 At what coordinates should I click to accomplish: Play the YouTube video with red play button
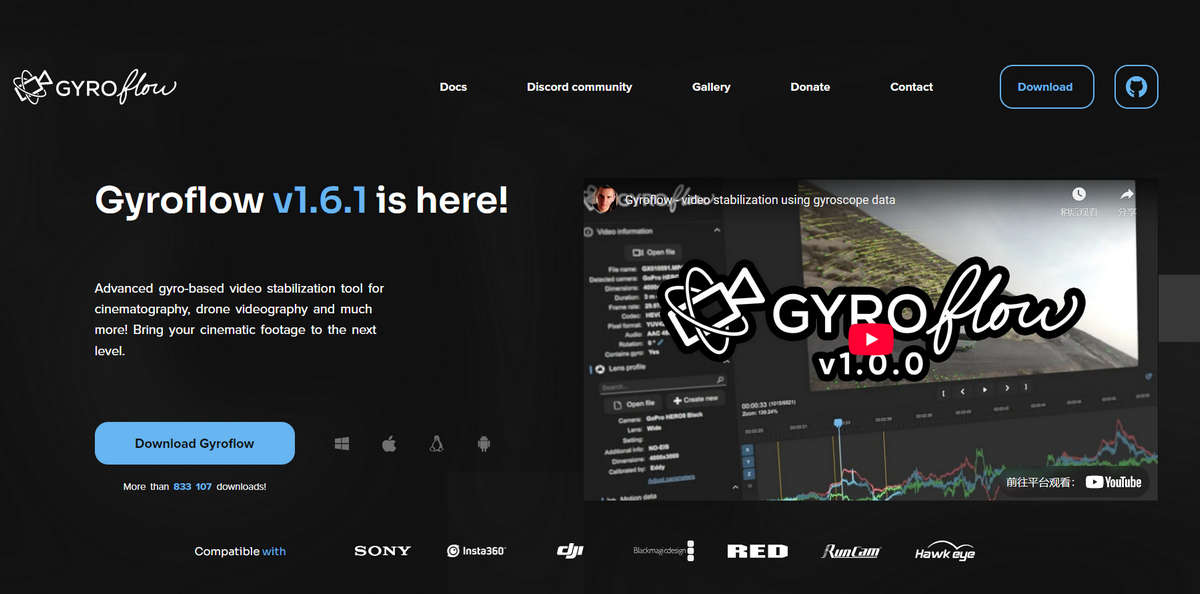(x=871, y=339)
